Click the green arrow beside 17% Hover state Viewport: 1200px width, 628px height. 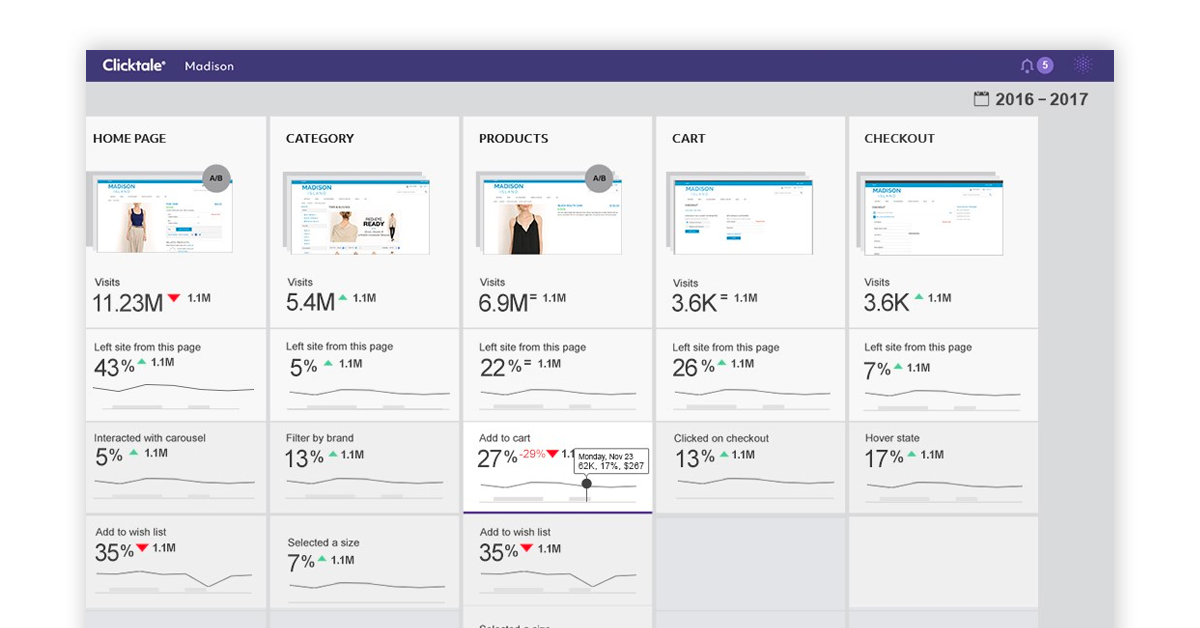click(909, 454)
